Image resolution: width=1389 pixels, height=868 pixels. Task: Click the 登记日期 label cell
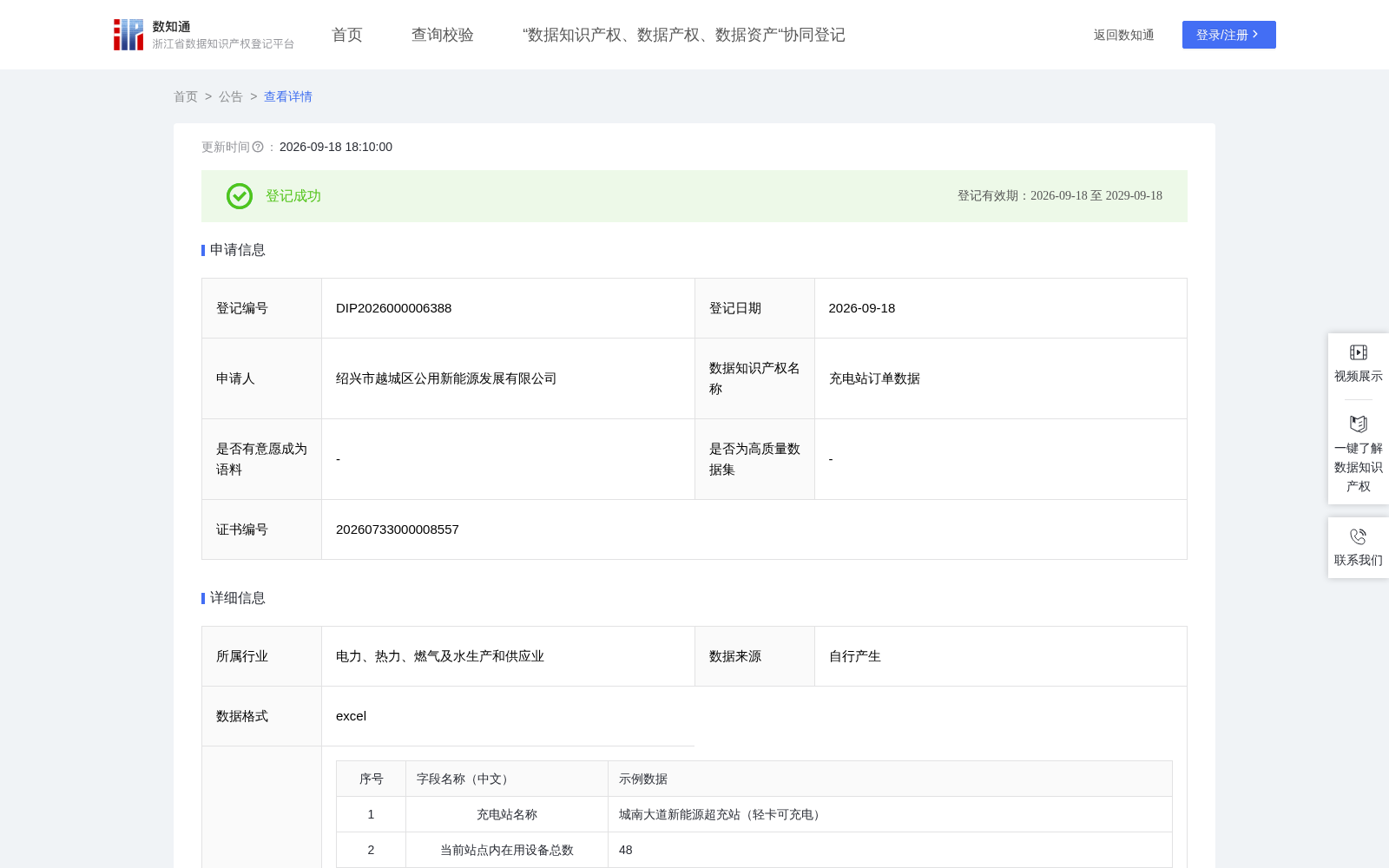tap(755, 308)
